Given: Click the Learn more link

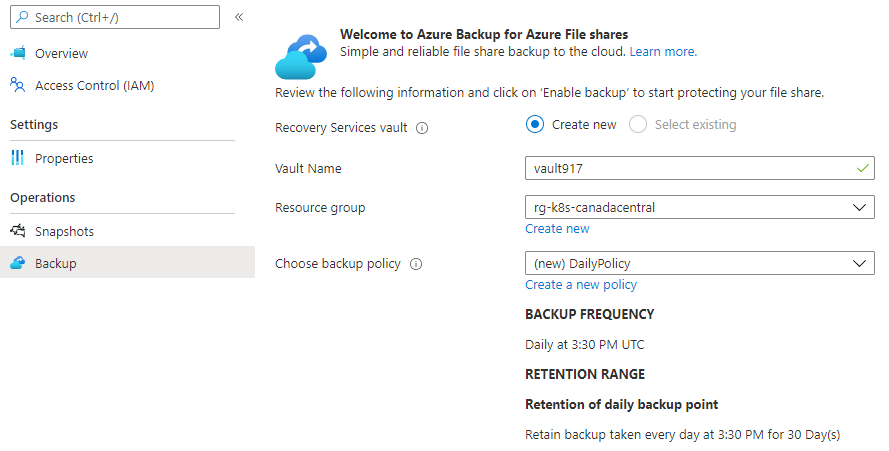Looking at the screenshot, I should (663, 51).
